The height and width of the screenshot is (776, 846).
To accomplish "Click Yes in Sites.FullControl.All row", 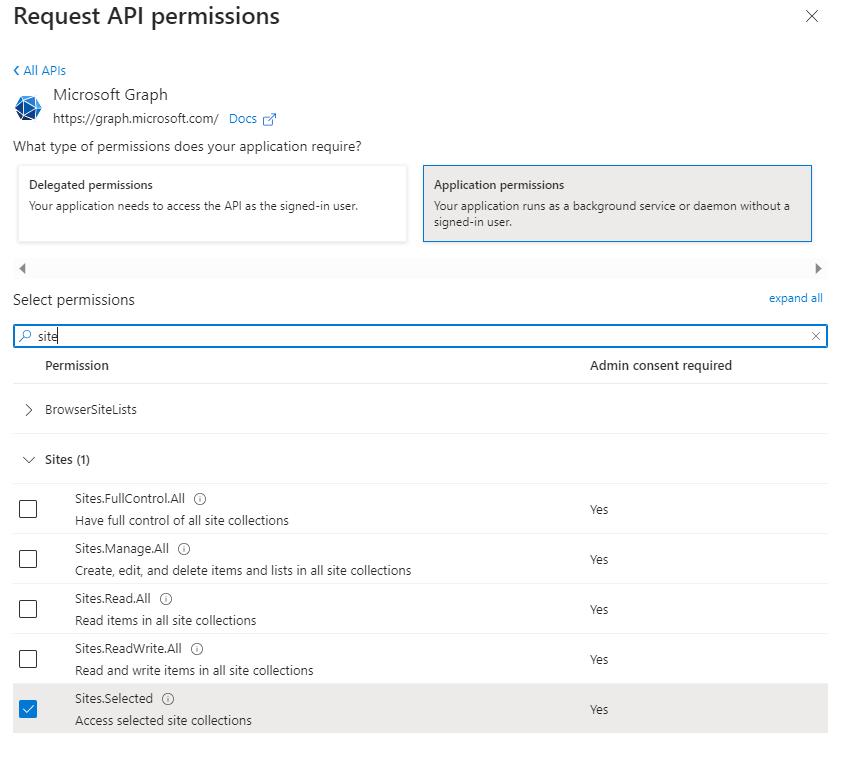I will [x=599, y=510].
